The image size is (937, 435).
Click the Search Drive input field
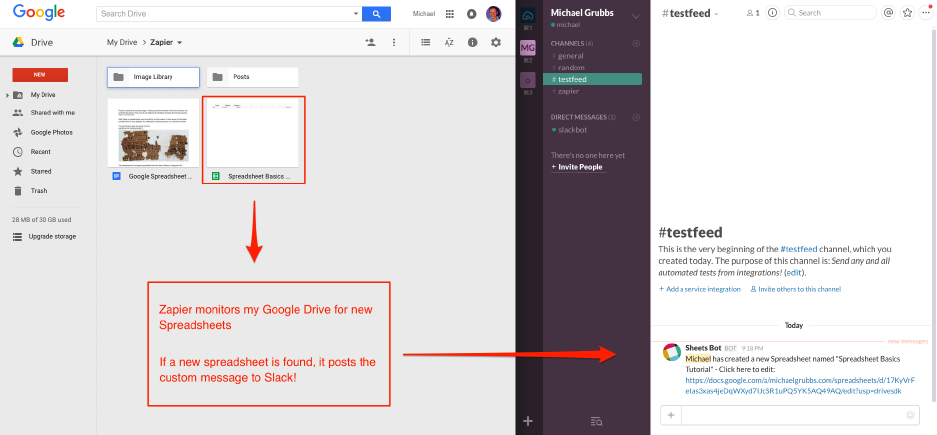(225, 13)
